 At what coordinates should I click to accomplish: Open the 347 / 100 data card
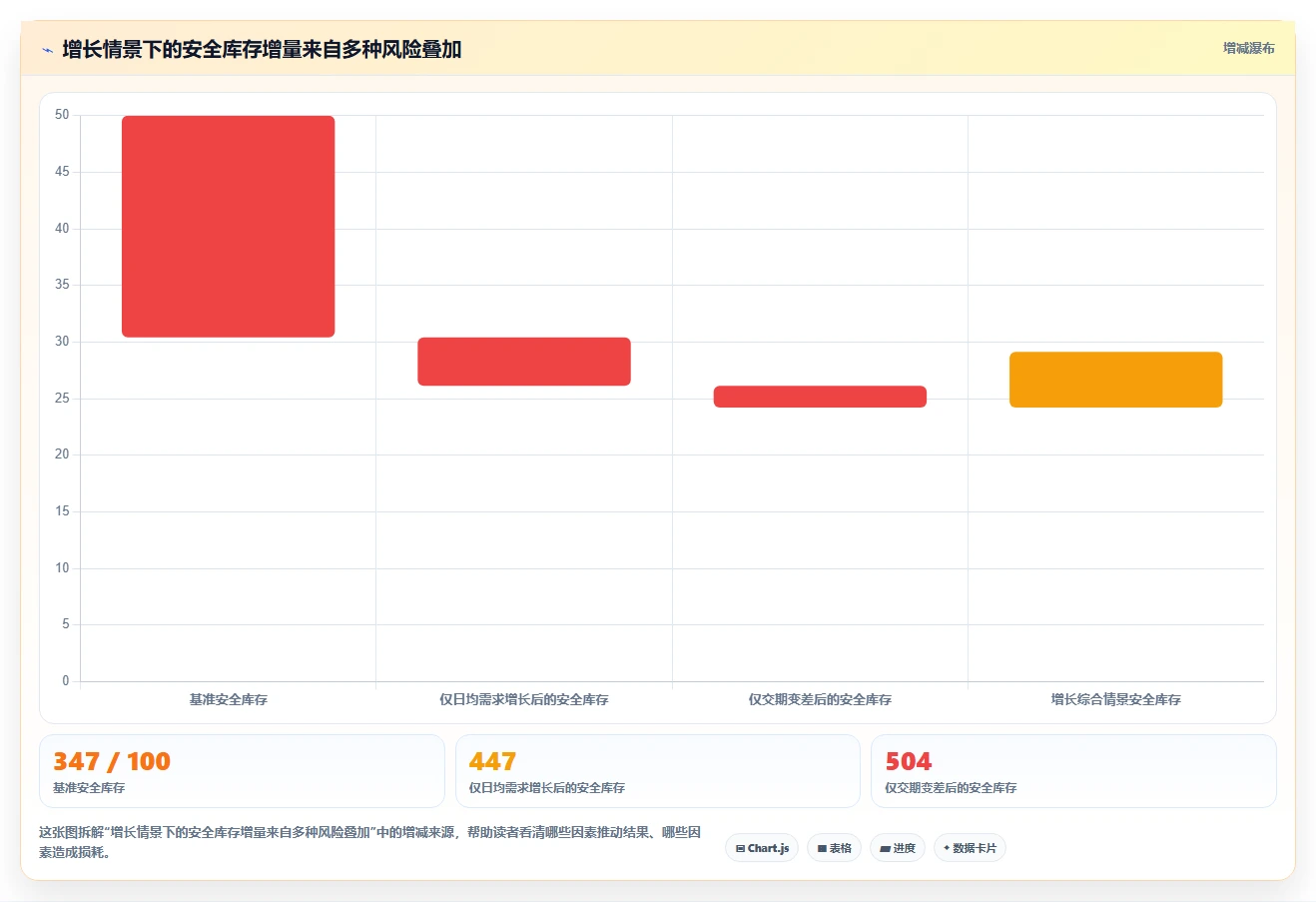242,771
